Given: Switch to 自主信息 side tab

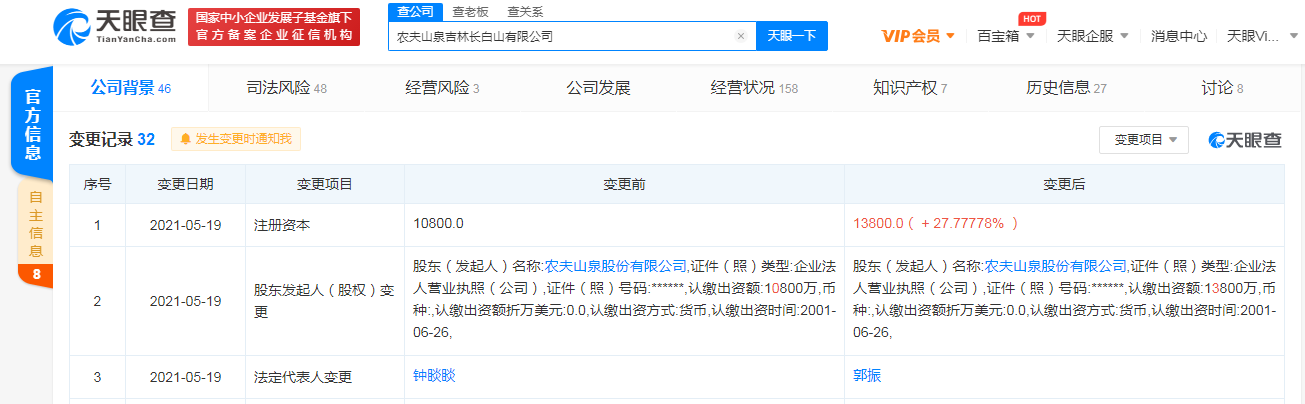Looking at the screenshot, I should pyautogui.click(x=35, y=223).
